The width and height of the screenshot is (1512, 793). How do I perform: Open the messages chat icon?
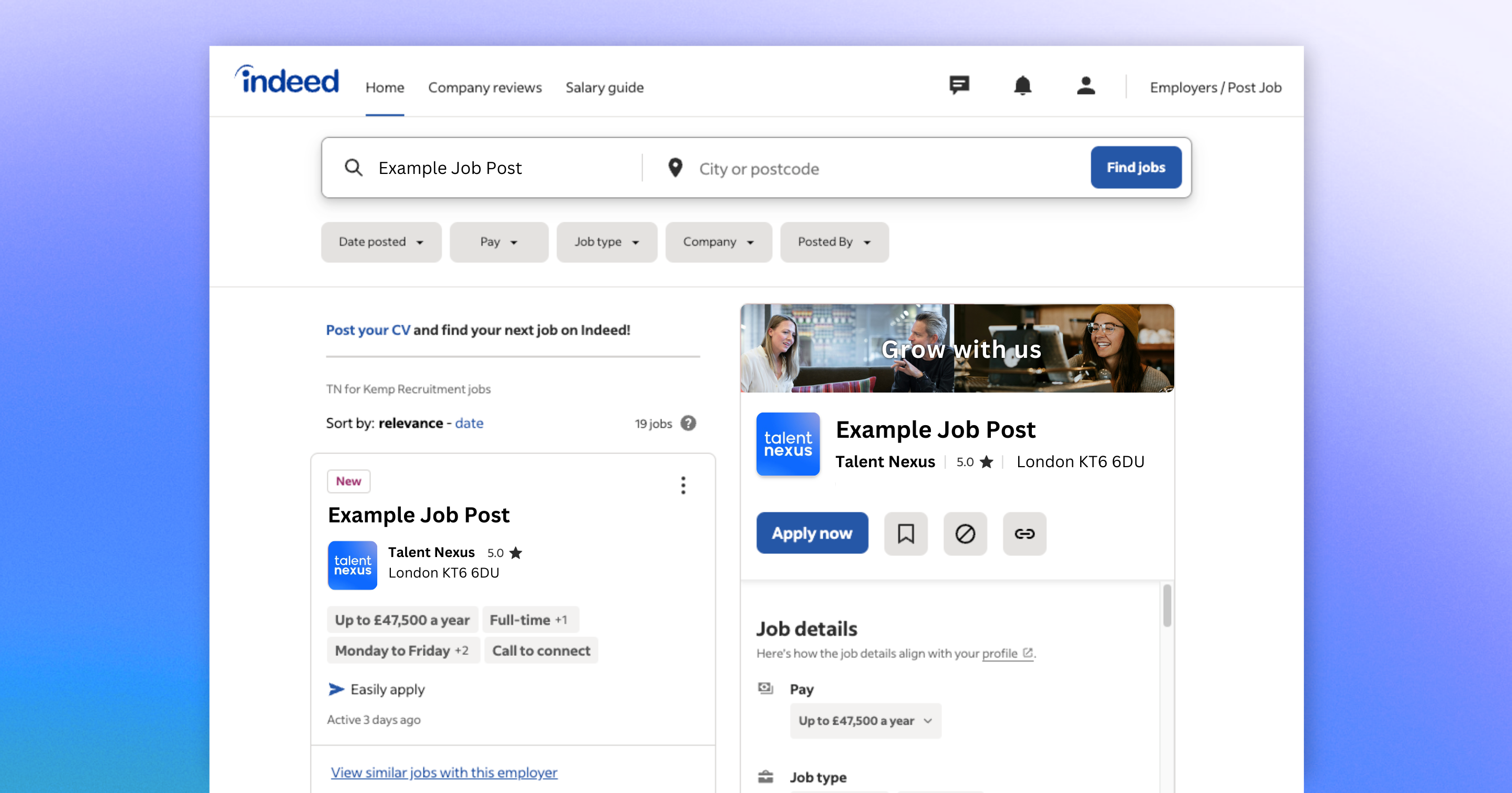pyautogui.click(x=959, y=86)
